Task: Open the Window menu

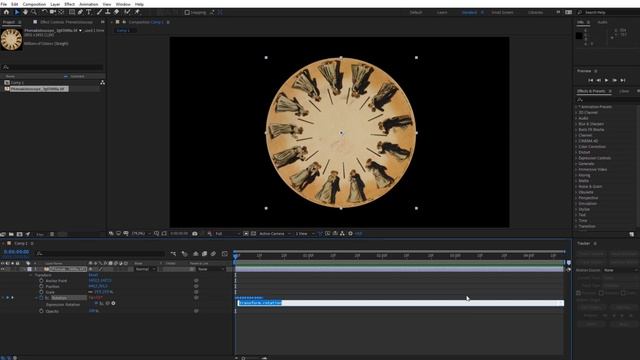Action: point(123,4)
